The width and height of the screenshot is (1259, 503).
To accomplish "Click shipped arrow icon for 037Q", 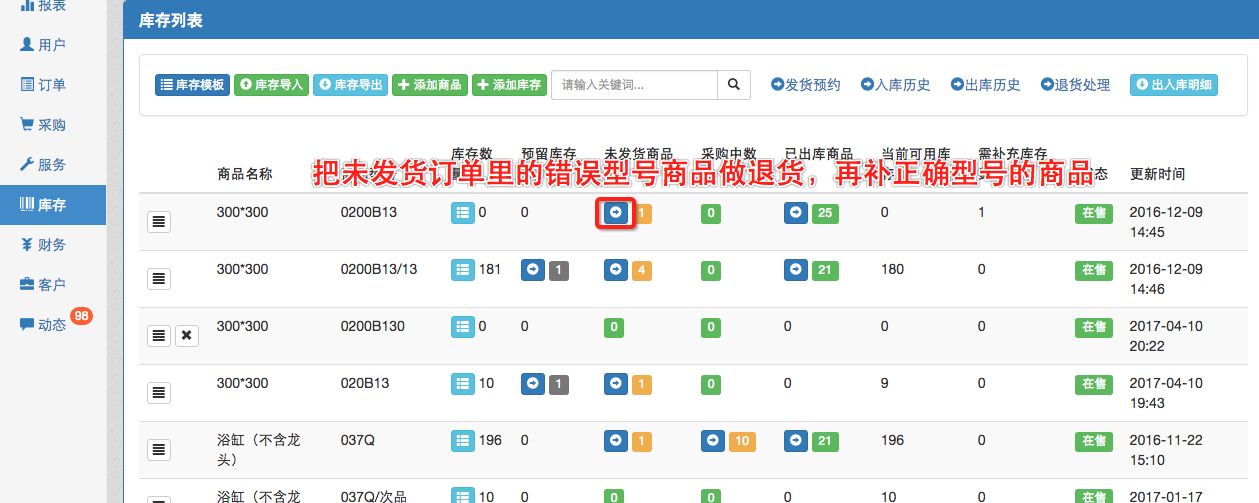I will click(796, 441).
